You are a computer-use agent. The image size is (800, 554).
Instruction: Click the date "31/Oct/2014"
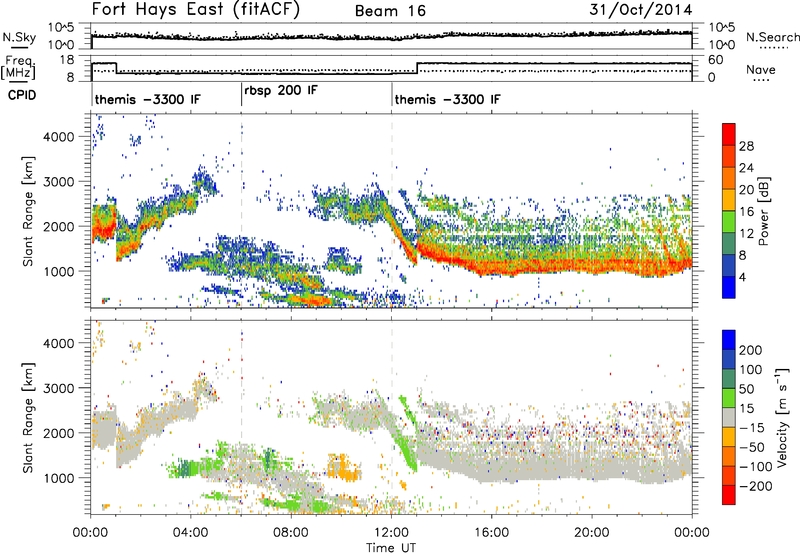[641, 9]
